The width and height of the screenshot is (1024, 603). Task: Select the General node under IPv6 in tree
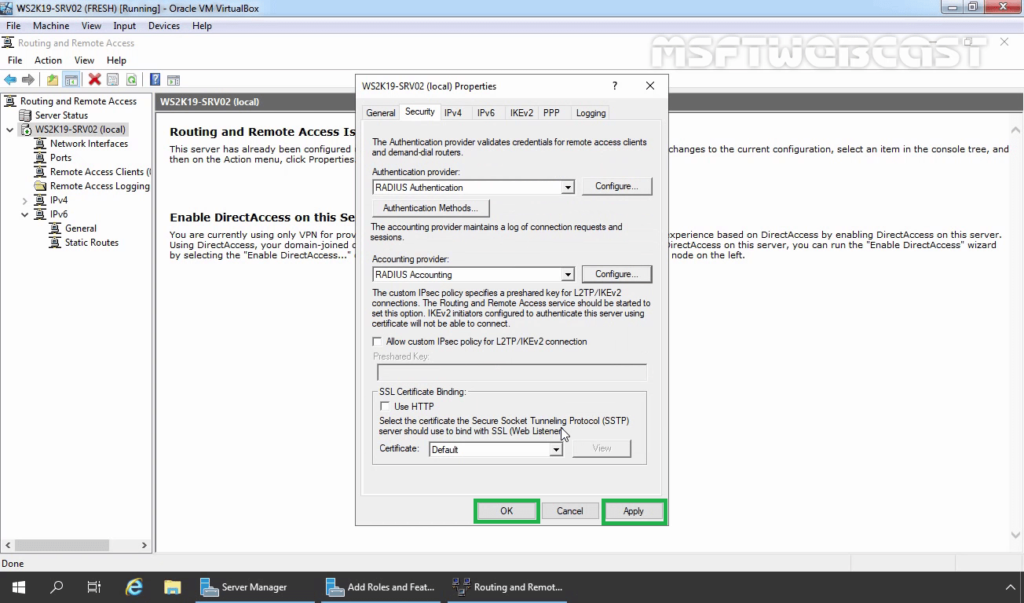point(80,229)
